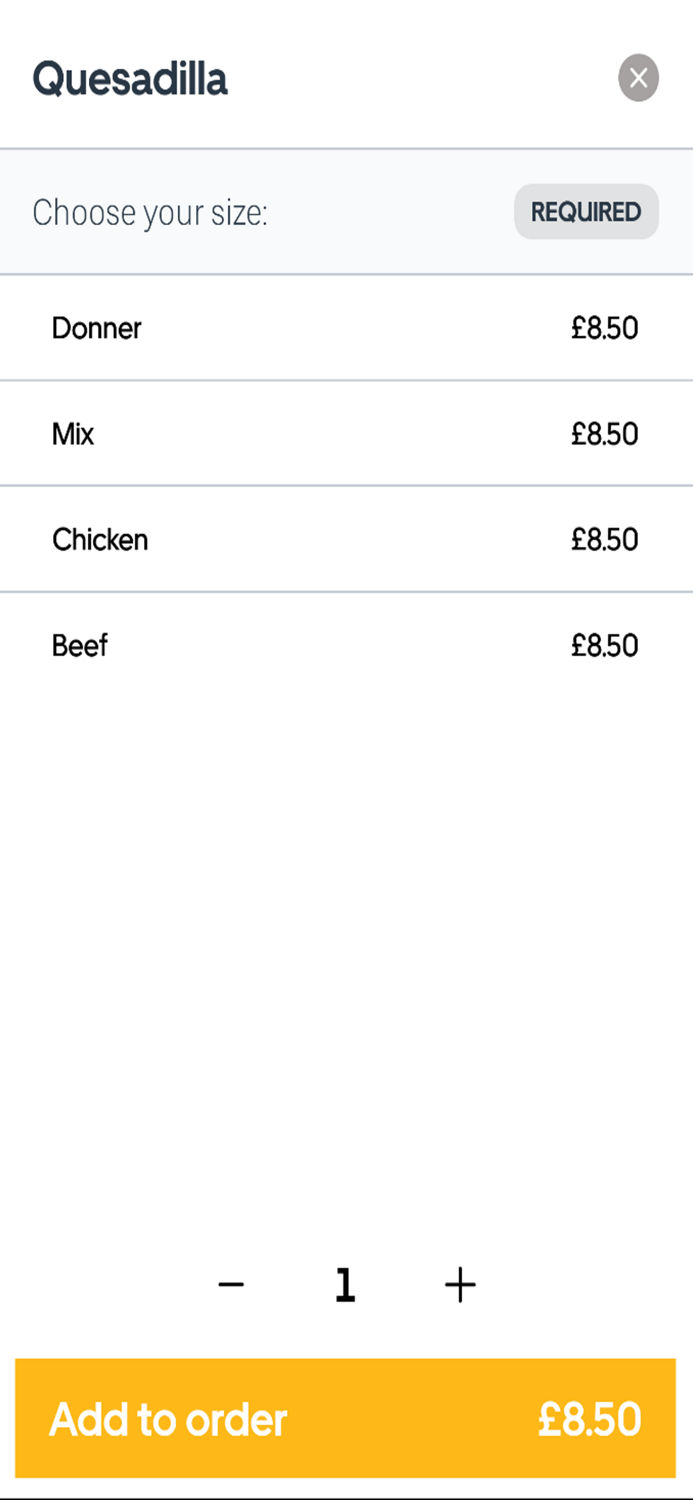Click the £8.50 price next to Donner
693x1500 pixels.
pos(604,328)
